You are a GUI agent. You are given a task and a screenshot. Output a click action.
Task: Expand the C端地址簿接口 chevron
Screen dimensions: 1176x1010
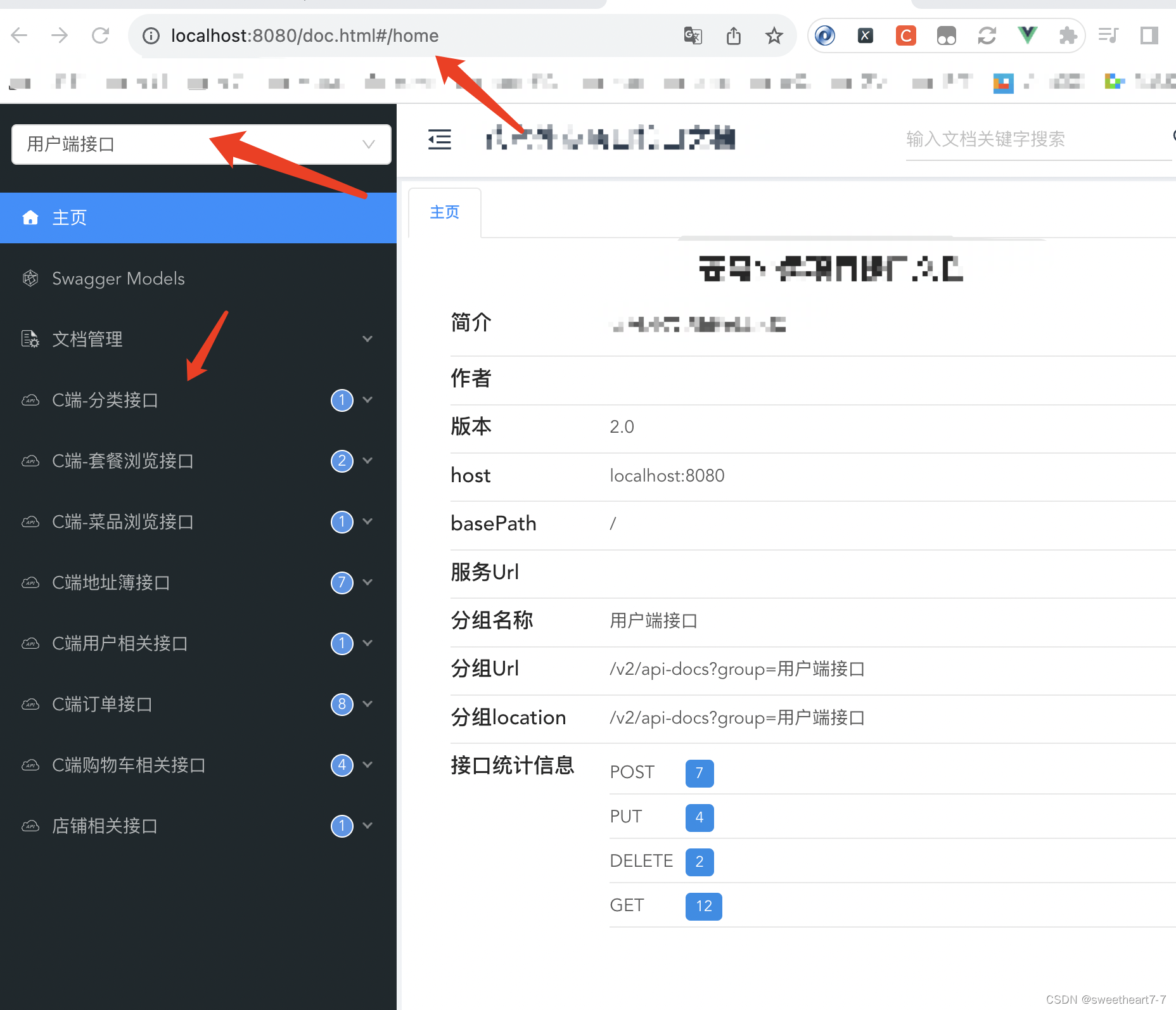click(x=367, y=582)
